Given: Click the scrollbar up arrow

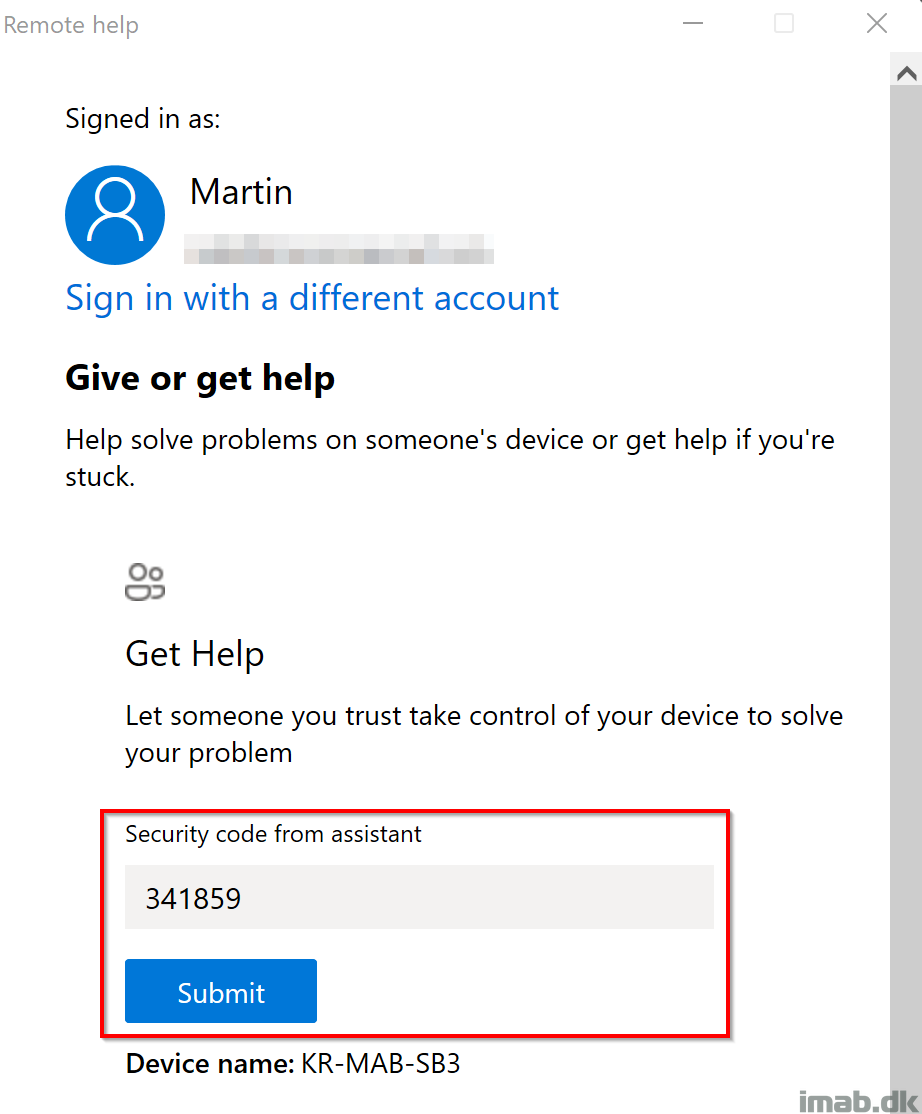Looking at the screenshot, I should (x=906, y=73).
